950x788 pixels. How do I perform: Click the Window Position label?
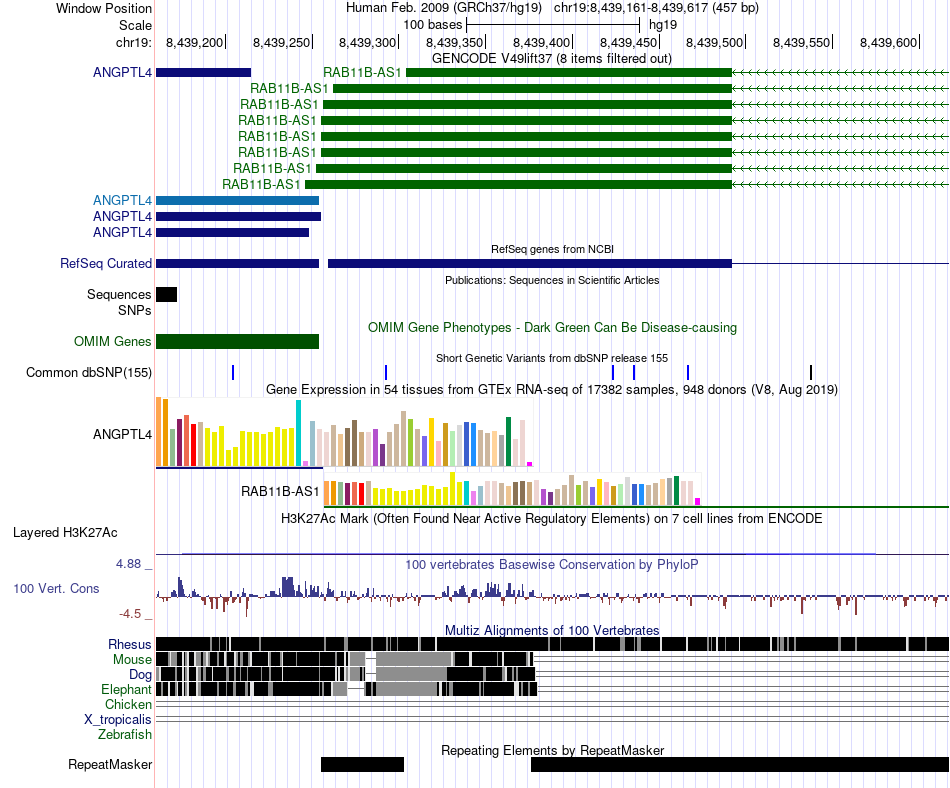tap(104, 8)
